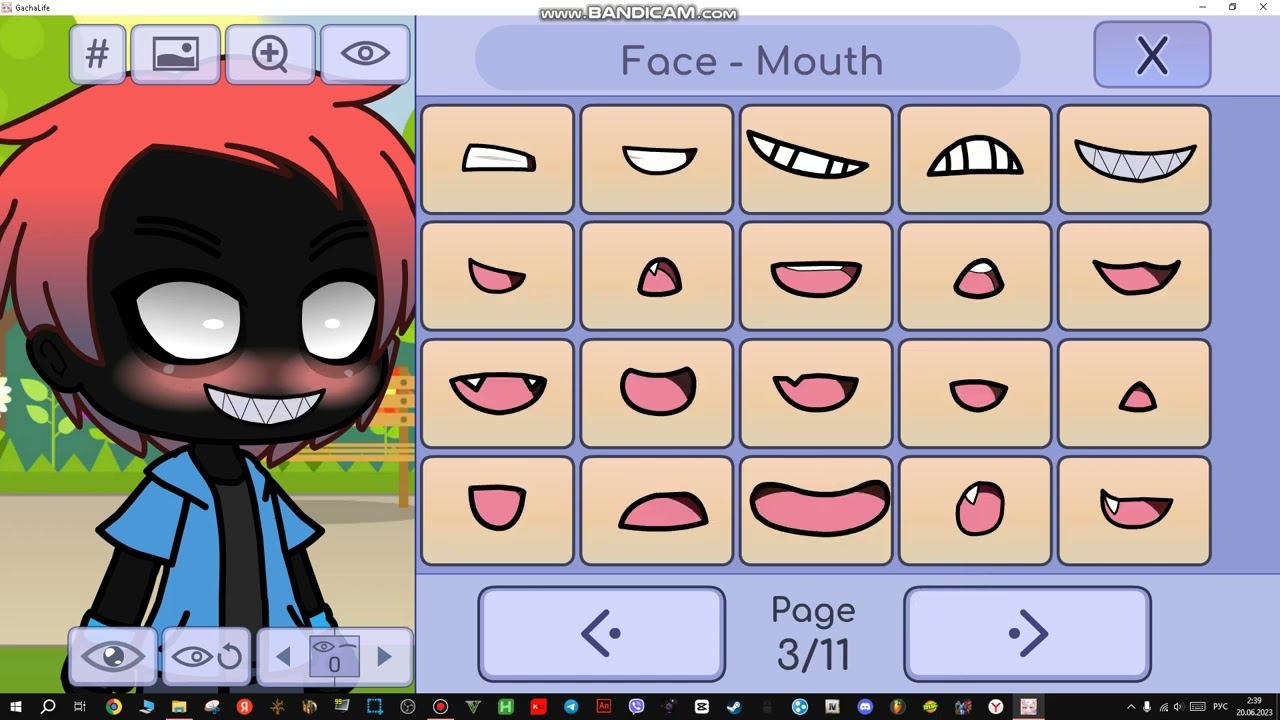Switch the РУС input language indicator
Viewport: 1280px width, 720px height.
[x=1220, y=707]
